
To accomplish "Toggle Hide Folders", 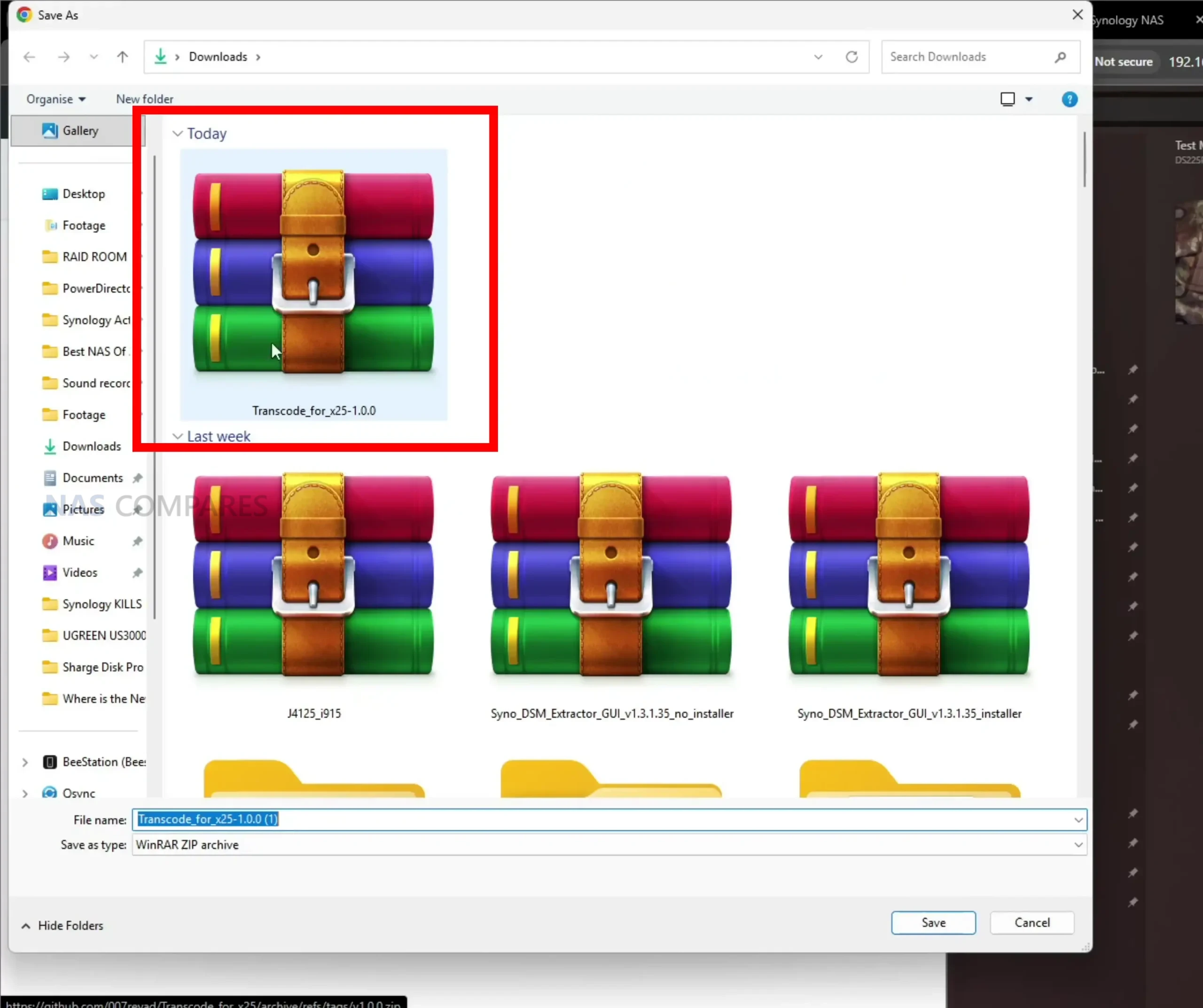I will [62, 926].
